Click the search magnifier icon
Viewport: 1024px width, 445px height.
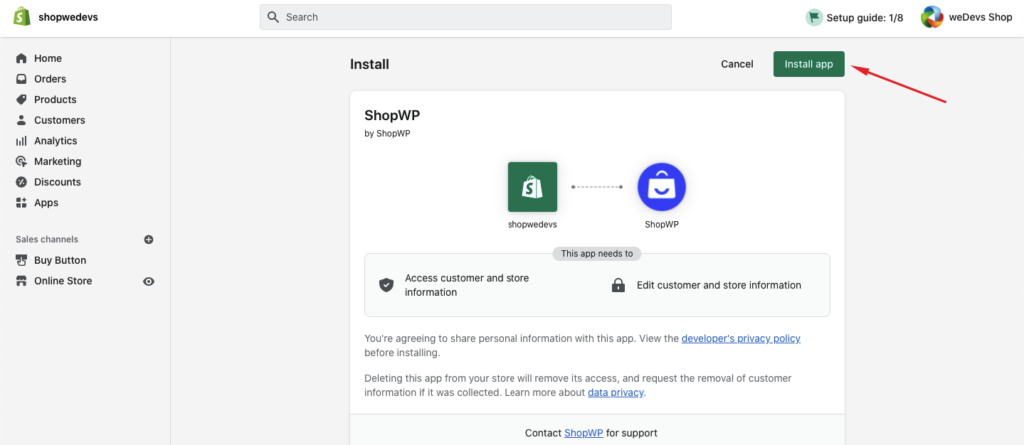(x=273, y=17)
